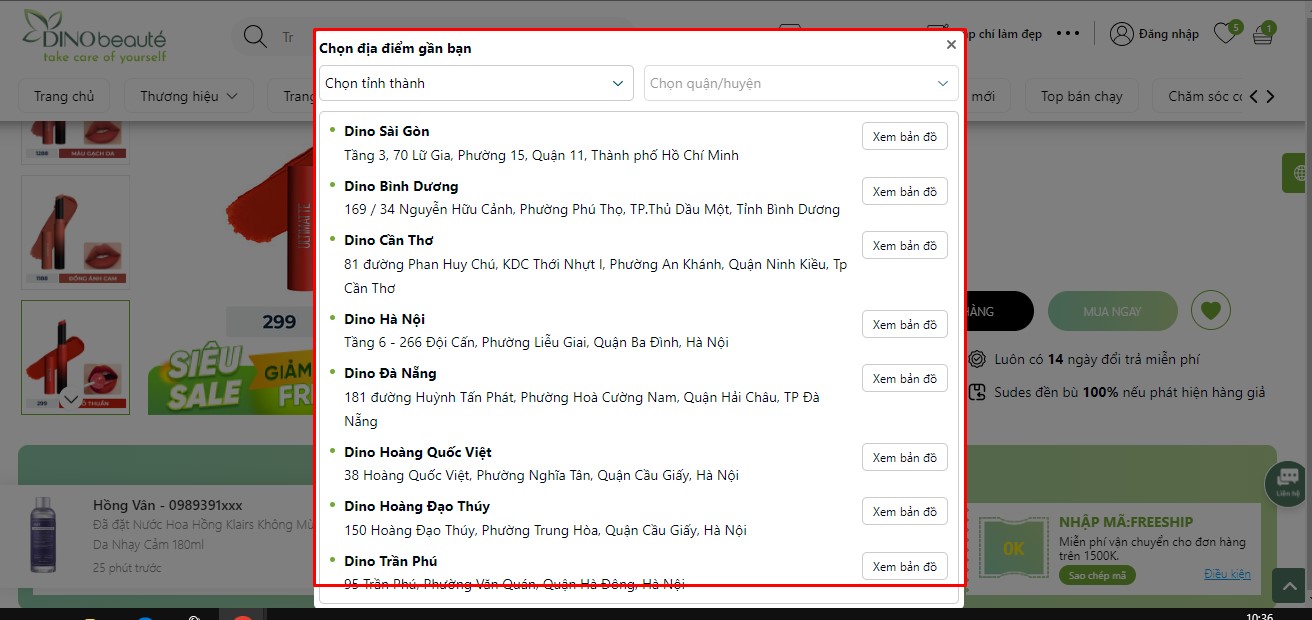1312x620 pixels.
Task: Open the Chọn quận/huyện dropdown
Action: pyautogui.click(x=800, y=83)
